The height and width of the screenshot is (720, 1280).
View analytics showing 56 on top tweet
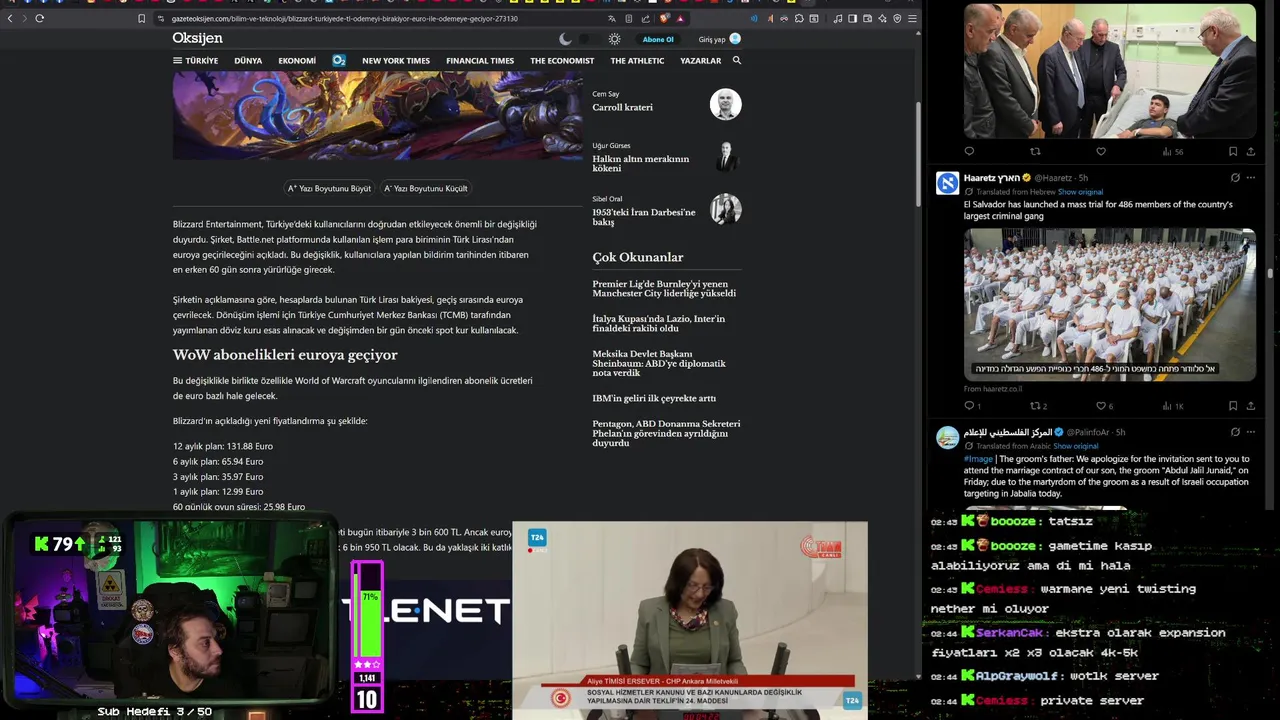[x=1173, y=152]
